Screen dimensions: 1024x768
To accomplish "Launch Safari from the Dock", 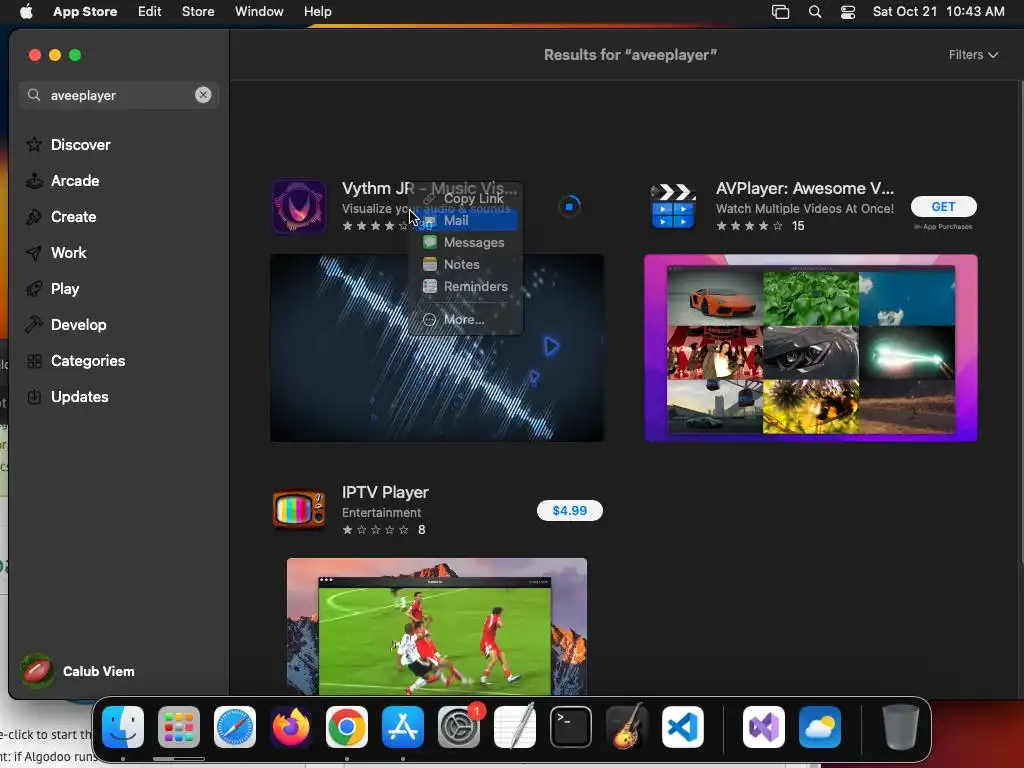I will pos(235,727).
